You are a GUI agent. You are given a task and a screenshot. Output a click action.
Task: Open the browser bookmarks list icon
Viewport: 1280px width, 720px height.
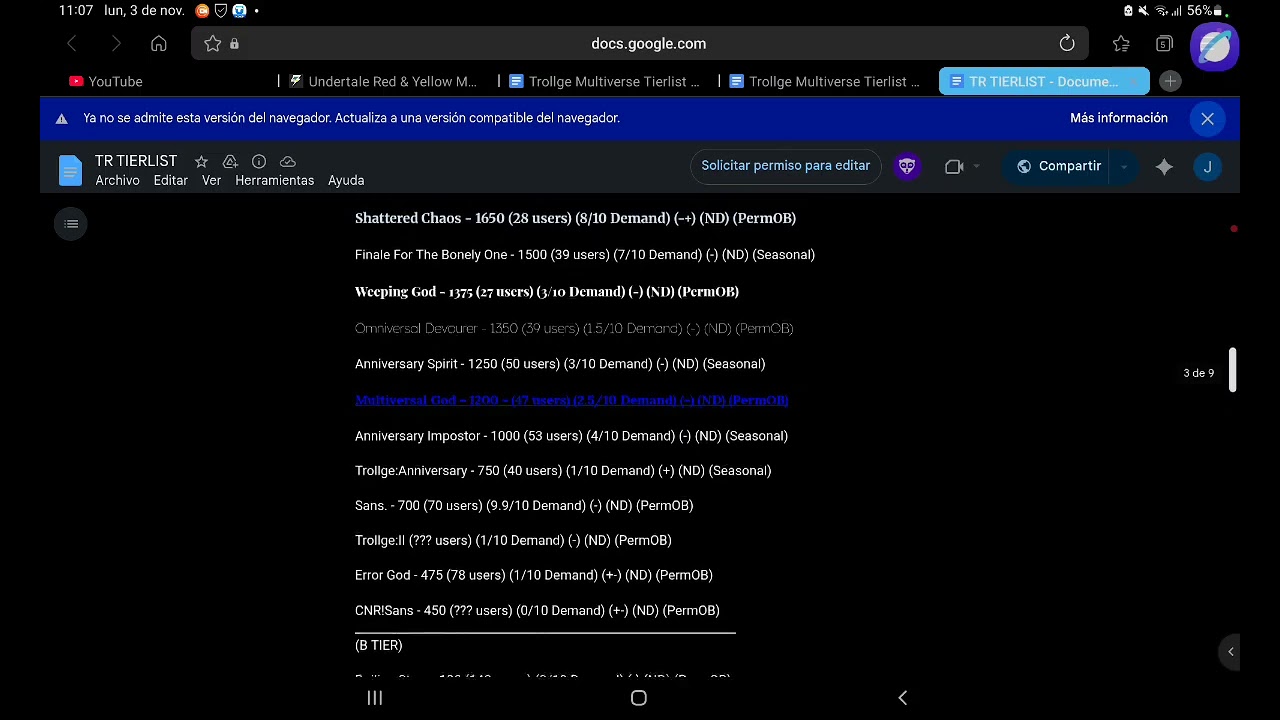click(1121, 44)
